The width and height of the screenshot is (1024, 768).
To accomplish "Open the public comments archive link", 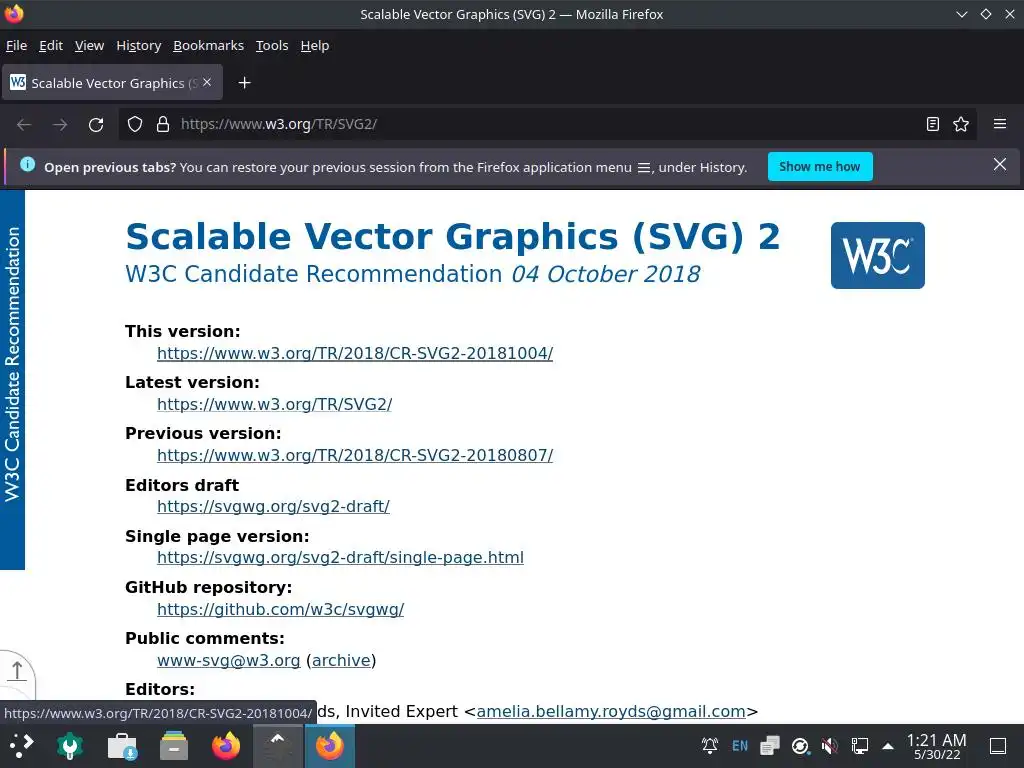I will coord(341,660).
